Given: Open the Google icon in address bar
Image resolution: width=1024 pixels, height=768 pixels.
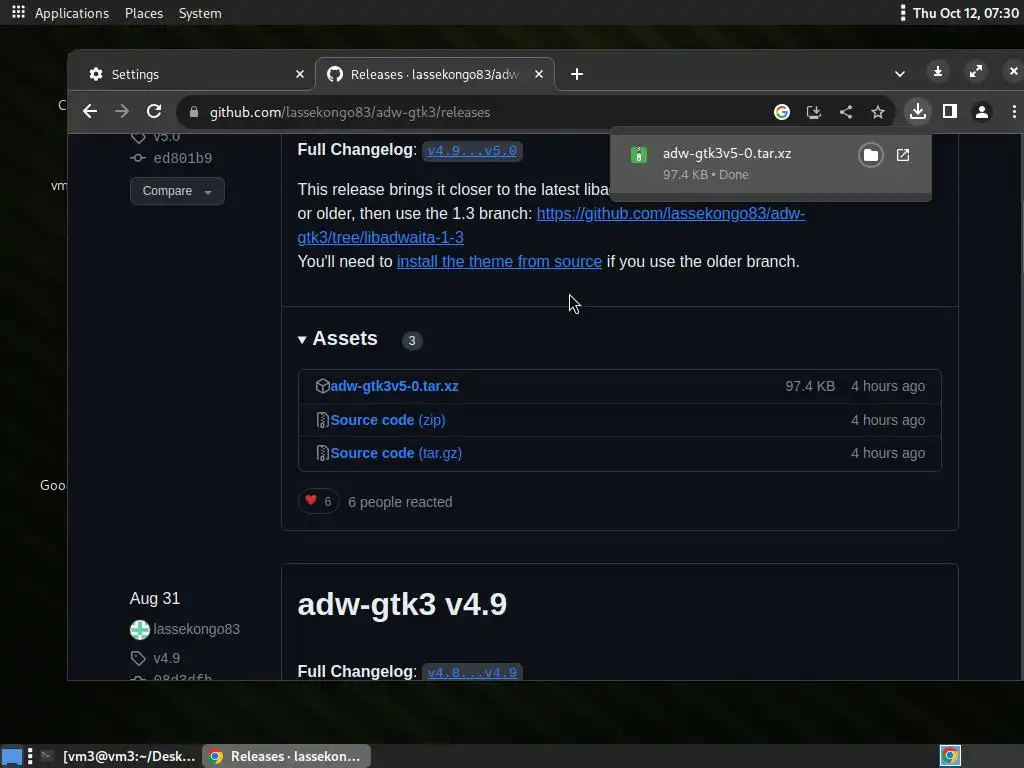Looking at the screenshot, I should [782, 112].
